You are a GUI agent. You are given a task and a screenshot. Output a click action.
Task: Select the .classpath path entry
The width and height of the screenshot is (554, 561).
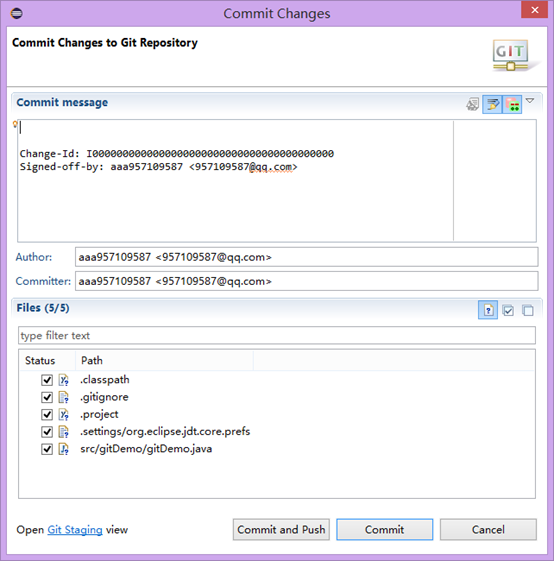point(105,380)
